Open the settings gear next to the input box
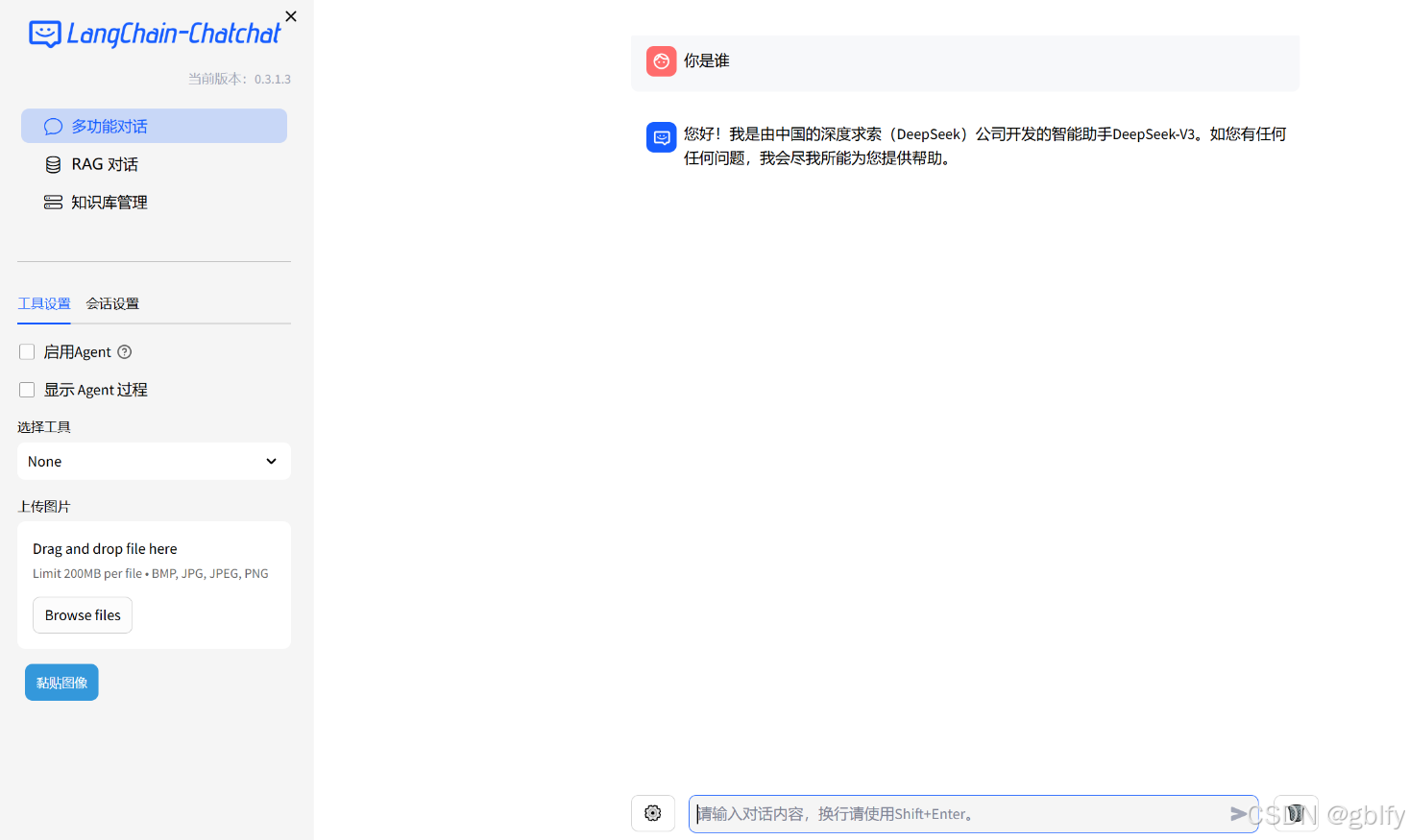This screenshot has width=1409, height=840. [653, 813]
